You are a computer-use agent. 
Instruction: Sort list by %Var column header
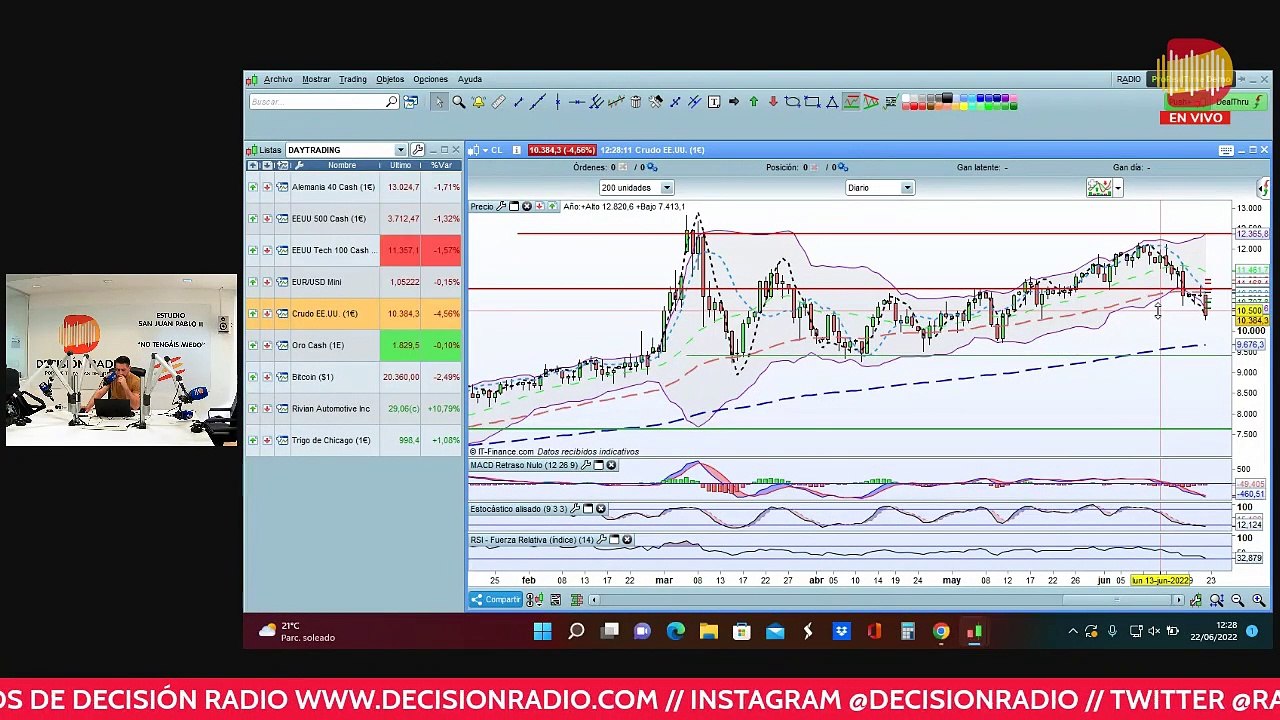click(441, 165)
